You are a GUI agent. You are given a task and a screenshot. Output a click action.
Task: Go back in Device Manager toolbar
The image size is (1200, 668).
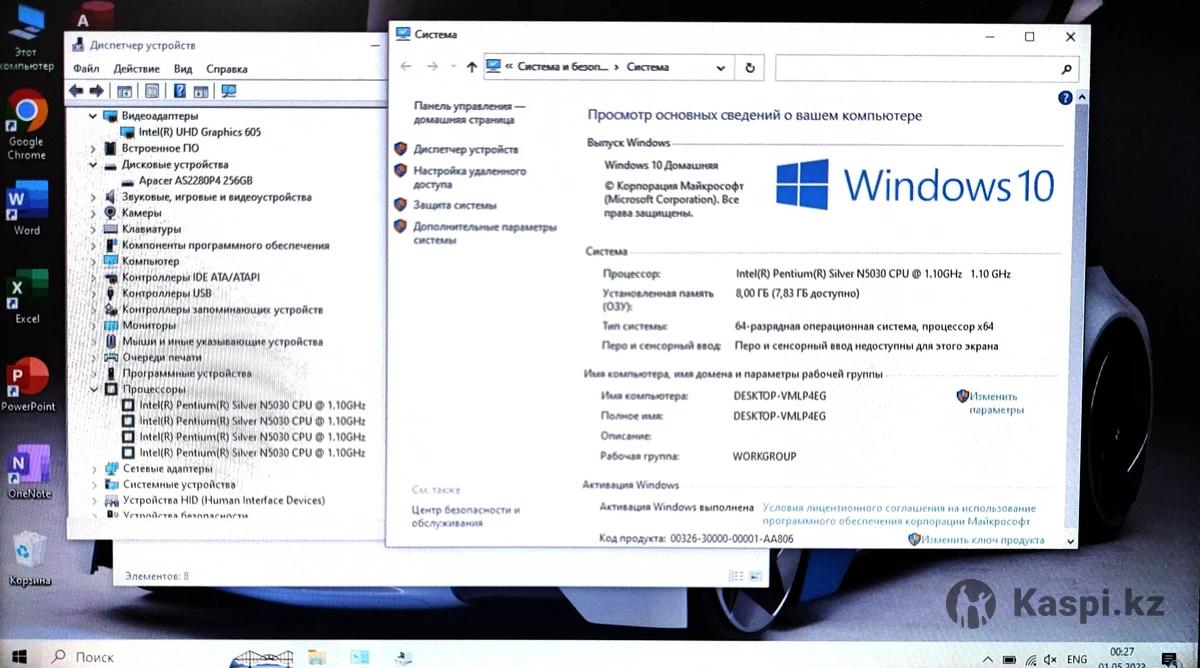(x=76, y=91)
